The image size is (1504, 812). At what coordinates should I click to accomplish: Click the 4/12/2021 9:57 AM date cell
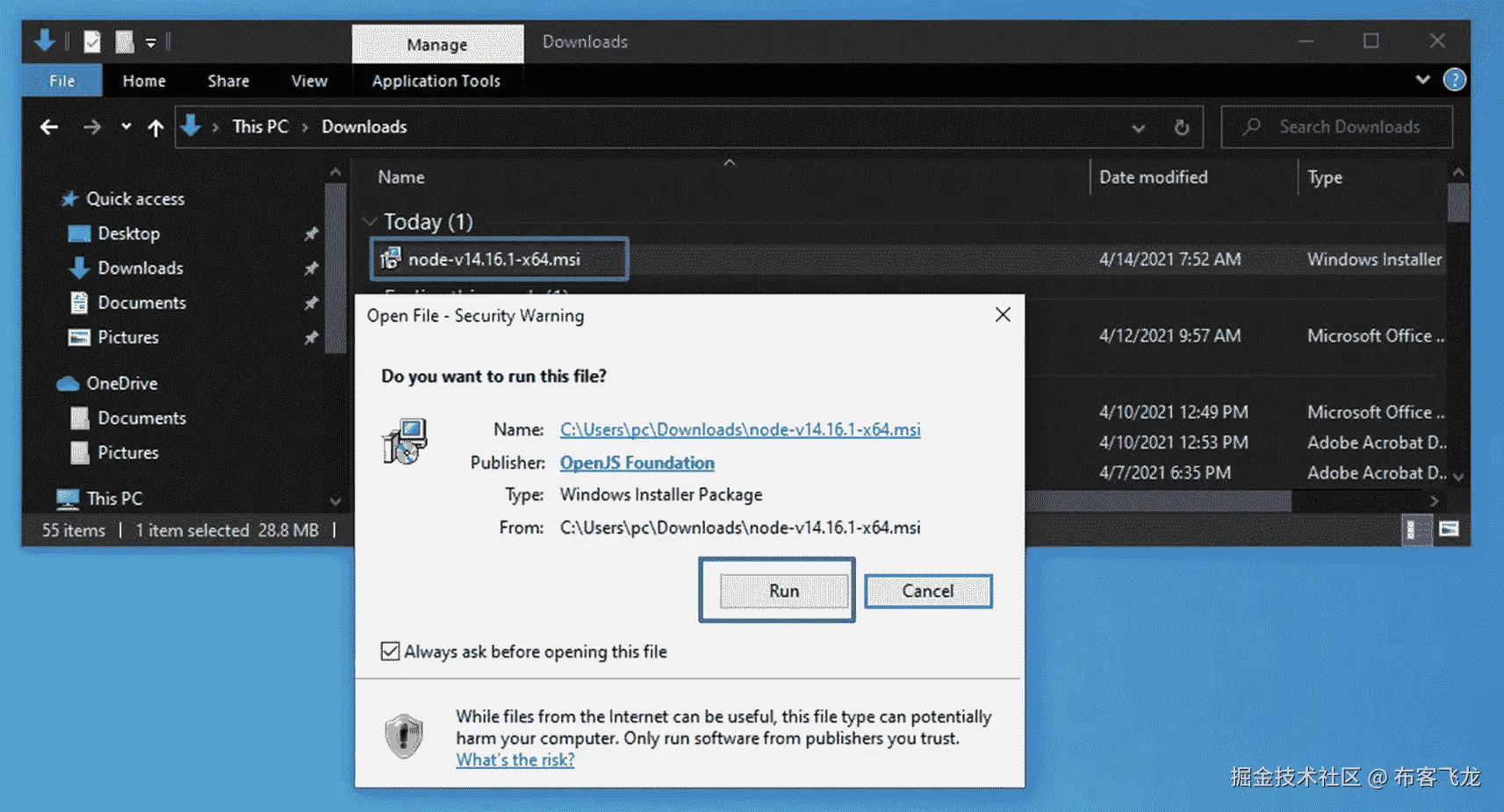[x=1169, y=335]
